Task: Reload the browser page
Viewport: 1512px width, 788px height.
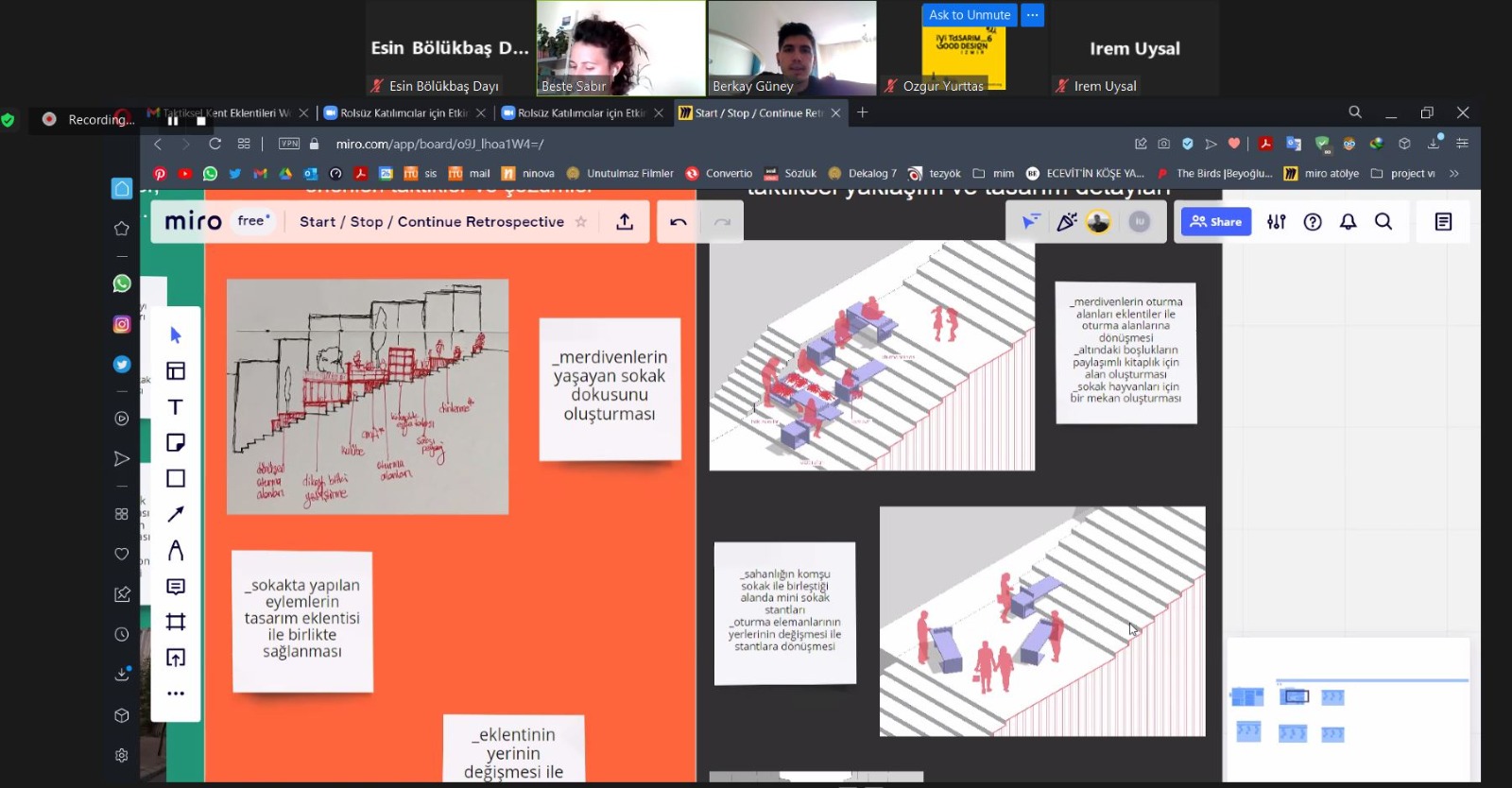Action: (x=215, y=144)
